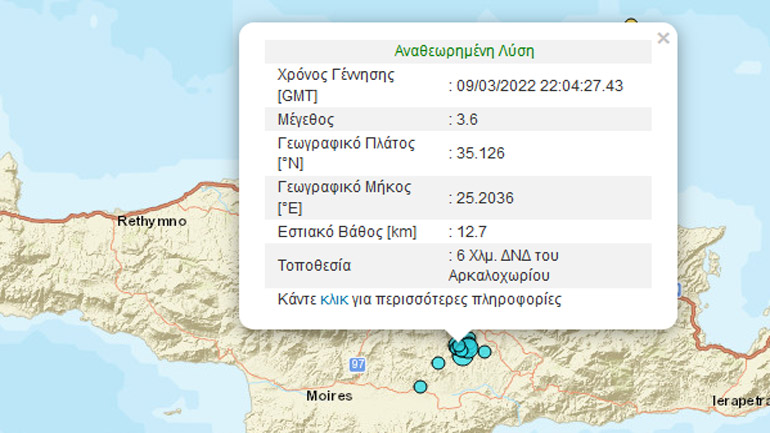Select the cyan marker just north-east of the lowest marker
Screen dimensions: 770x433
coord(438,363)
